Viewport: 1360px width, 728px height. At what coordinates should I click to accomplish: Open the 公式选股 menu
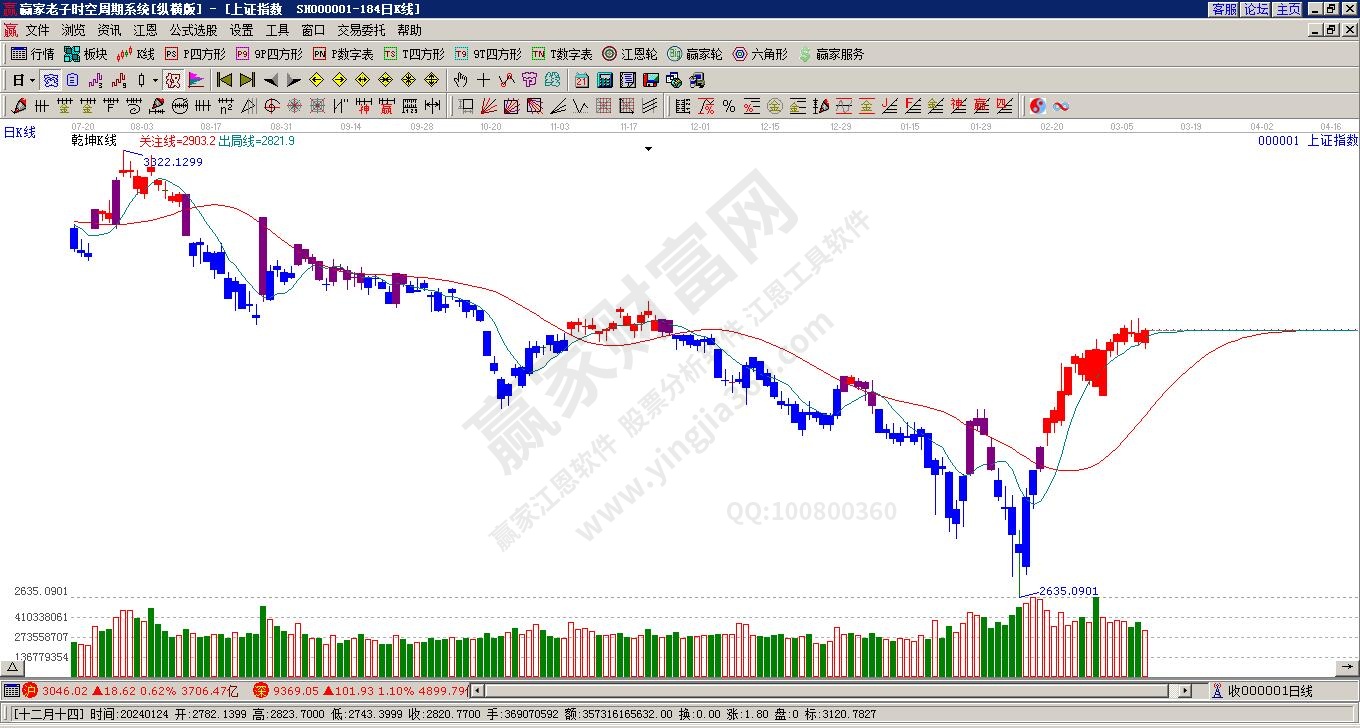tap(193, 30)
